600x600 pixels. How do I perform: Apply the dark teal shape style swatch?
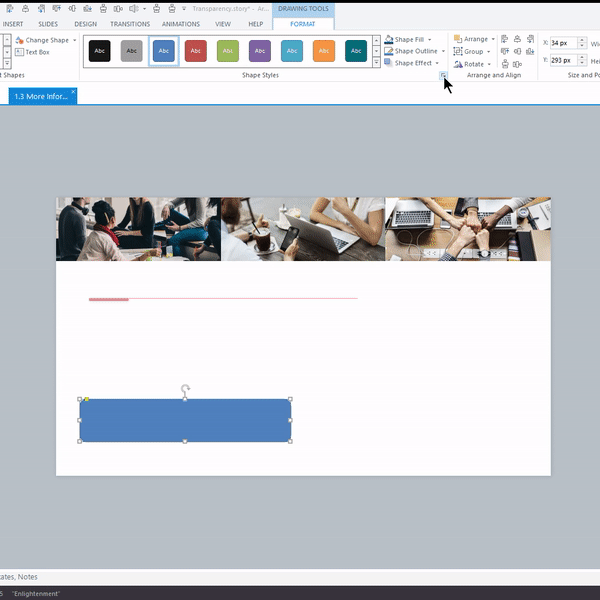point(356,51)
